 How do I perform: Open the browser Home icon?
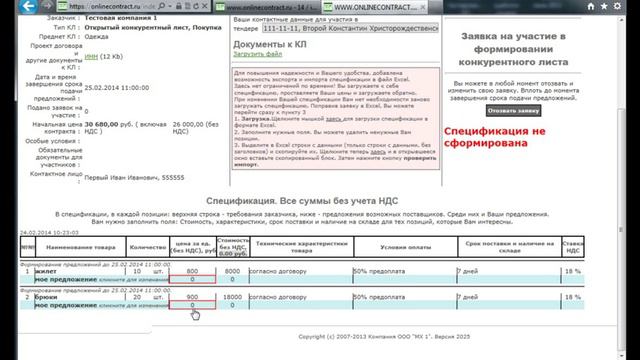591,6
